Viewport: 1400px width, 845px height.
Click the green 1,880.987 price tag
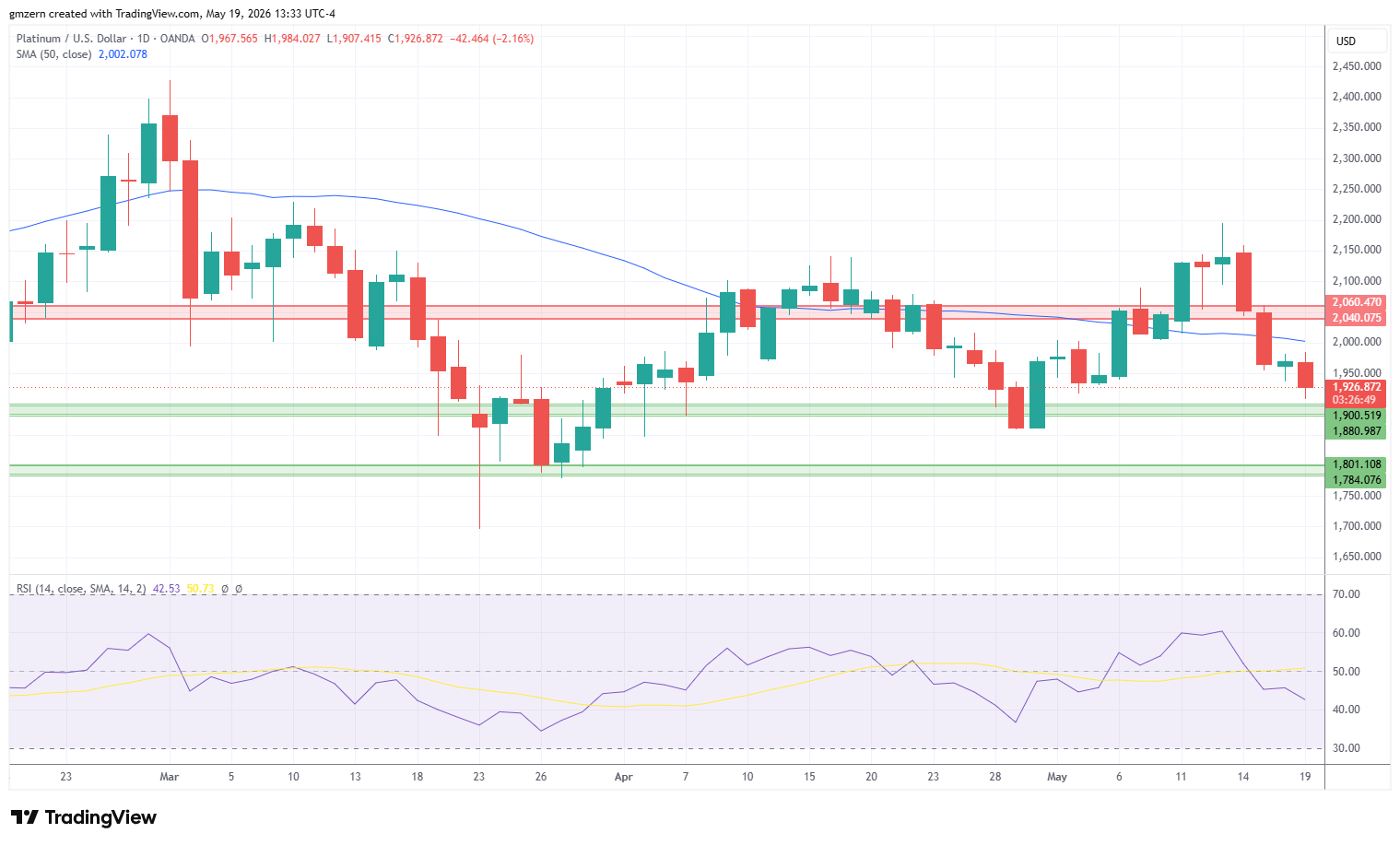pyautogui.click(x=1357, y=431)
